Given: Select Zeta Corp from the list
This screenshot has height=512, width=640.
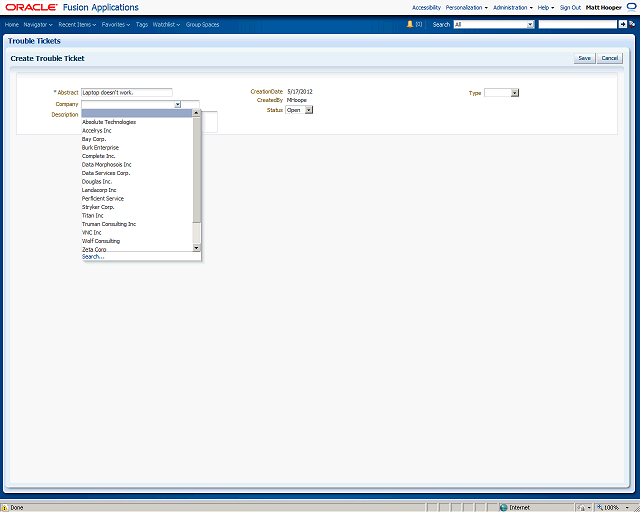Looking at the screenshot, I should pos(137,249).
